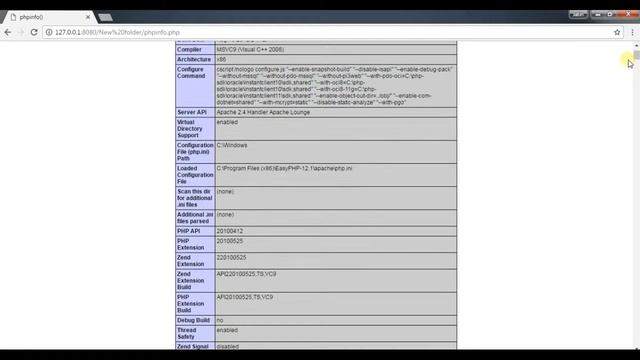
Task: Reload the phpinfo page
Action: pyautogui.click(x=34, y=32)
